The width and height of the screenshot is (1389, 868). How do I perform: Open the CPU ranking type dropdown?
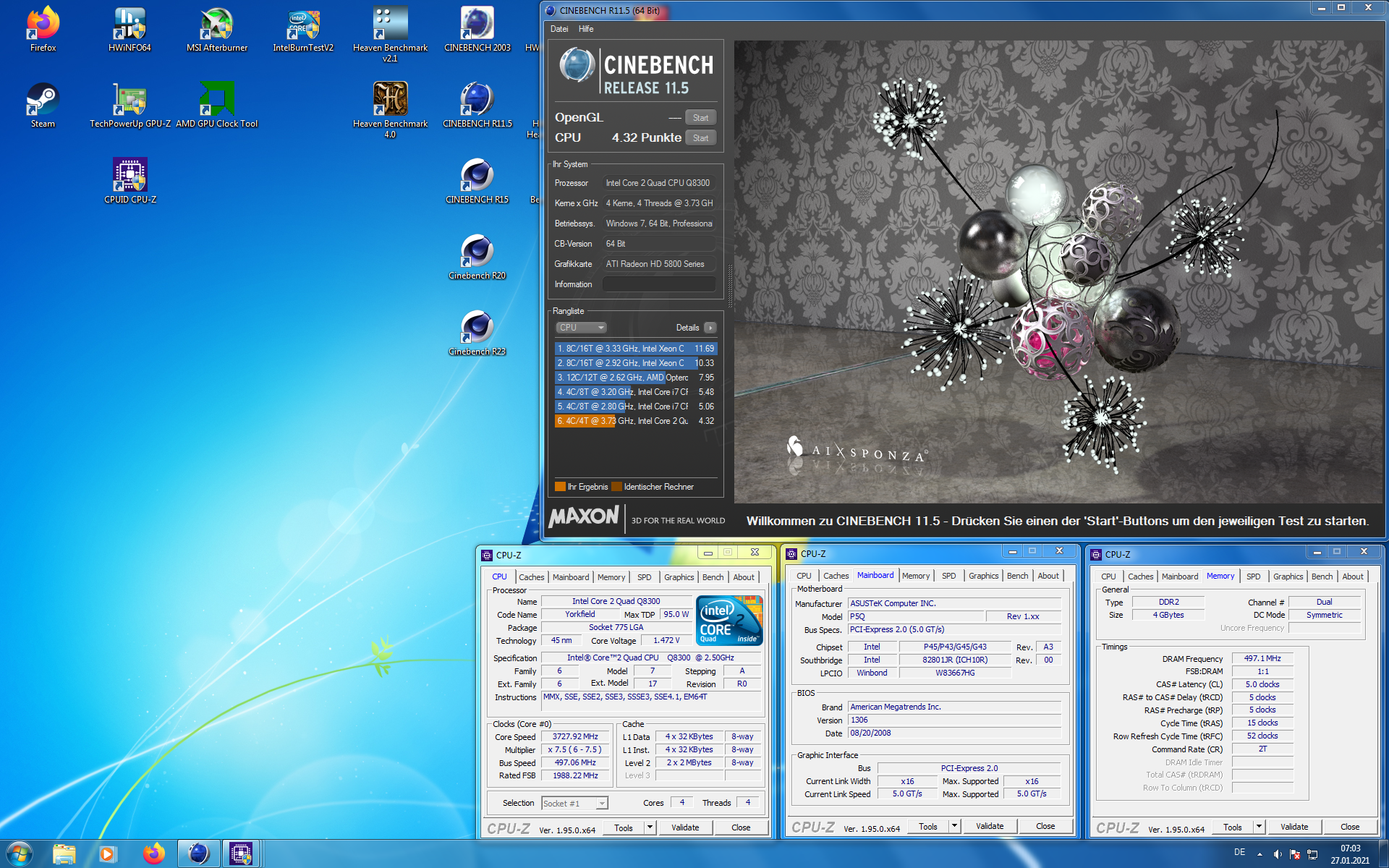point(581,328)
